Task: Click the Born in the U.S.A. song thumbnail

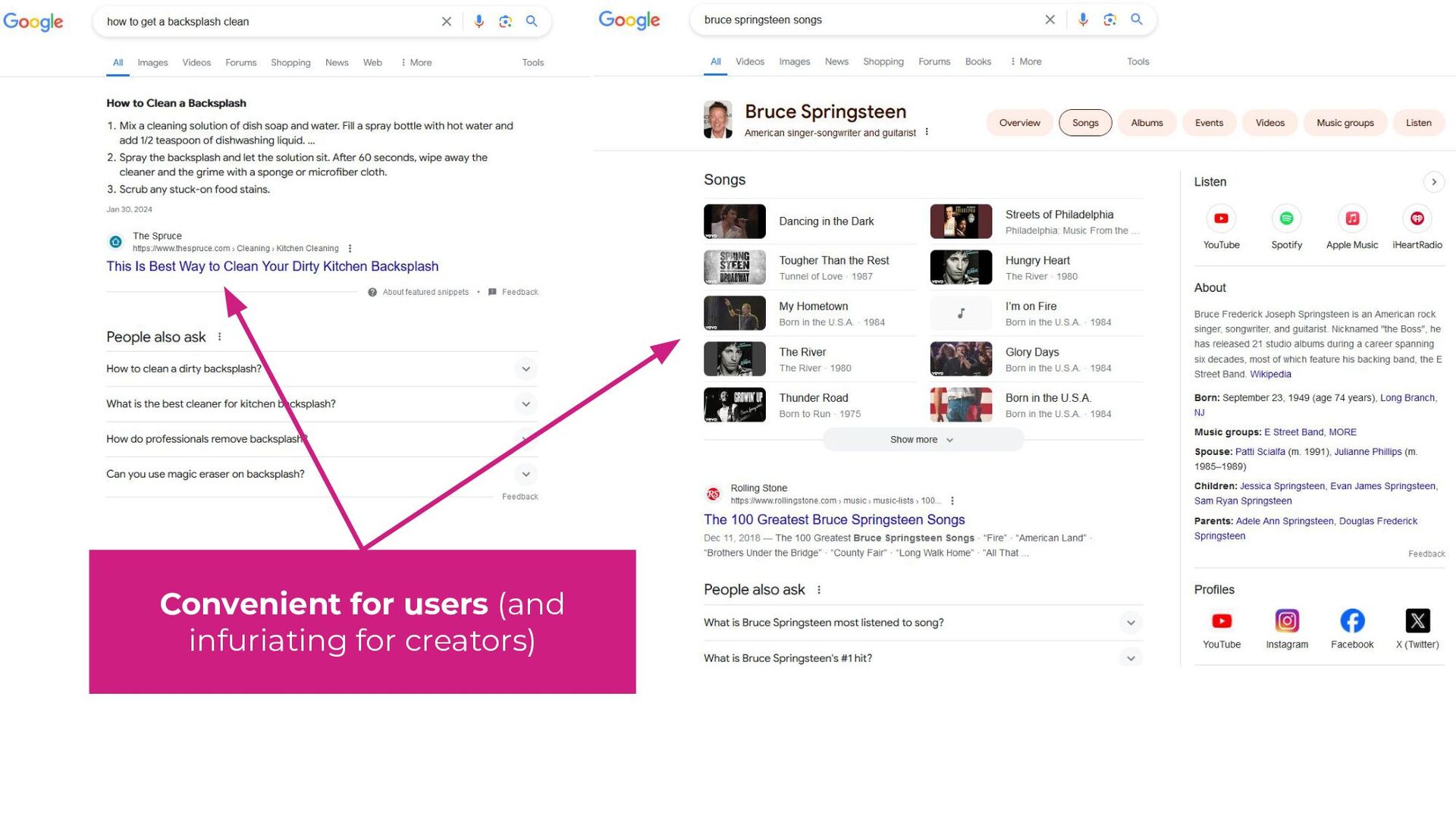Action: pyautogui.click(x=961, y=405)
